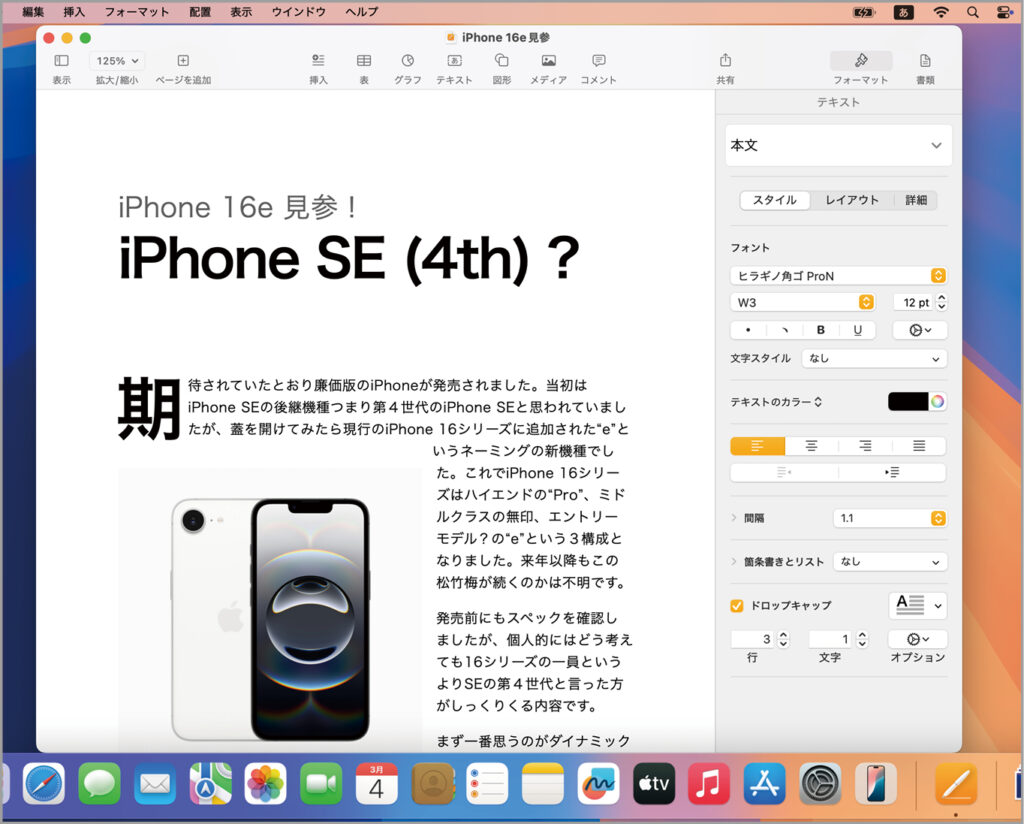Open the テキストのカラー type popup
1024x824 pixels.
776,402
